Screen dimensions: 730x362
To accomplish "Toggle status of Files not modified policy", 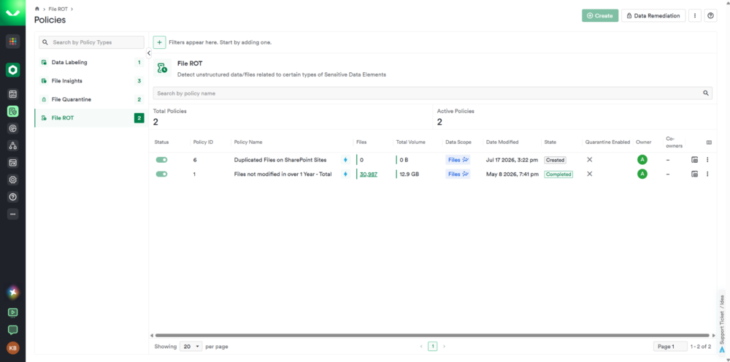I will 162,174.
